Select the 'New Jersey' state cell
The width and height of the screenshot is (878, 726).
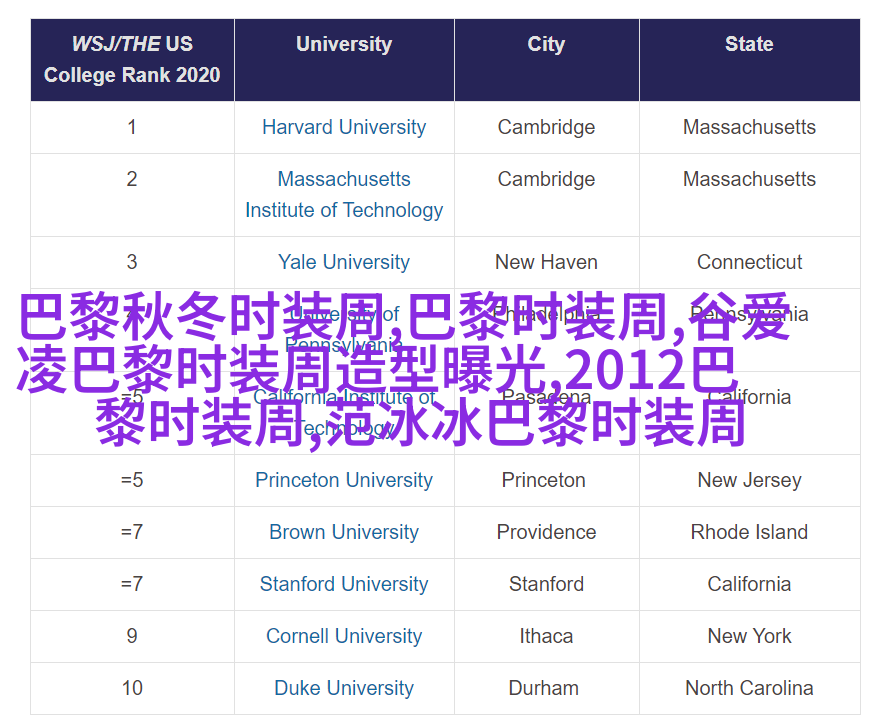click(x=749, y=480)
